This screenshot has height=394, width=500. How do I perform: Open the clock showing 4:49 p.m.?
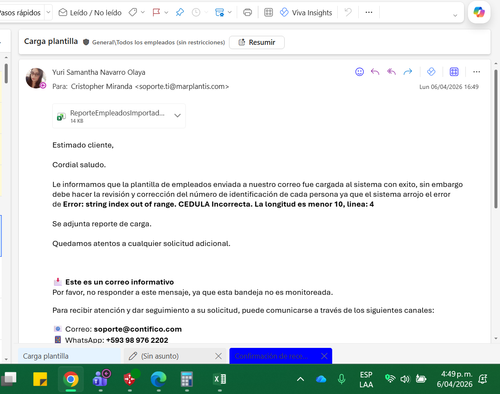(x=455, y=379)
